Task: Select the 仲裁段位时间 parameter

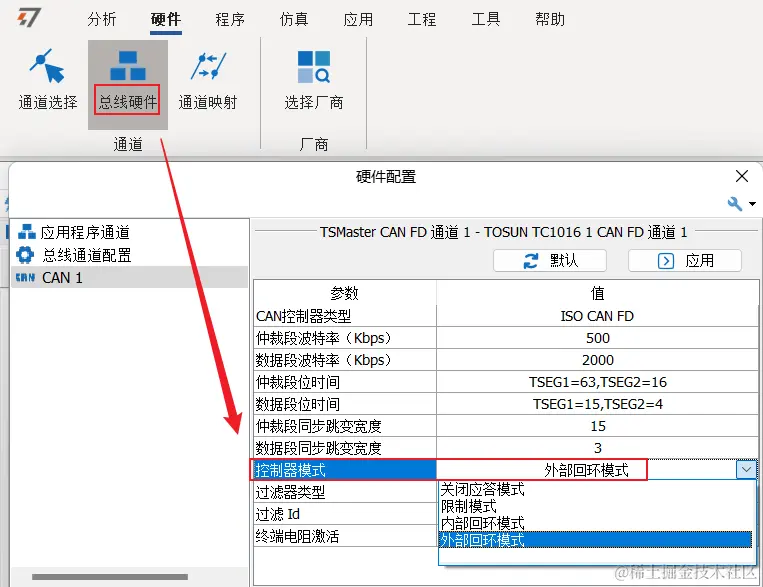Action: click(x=345, y=382)
